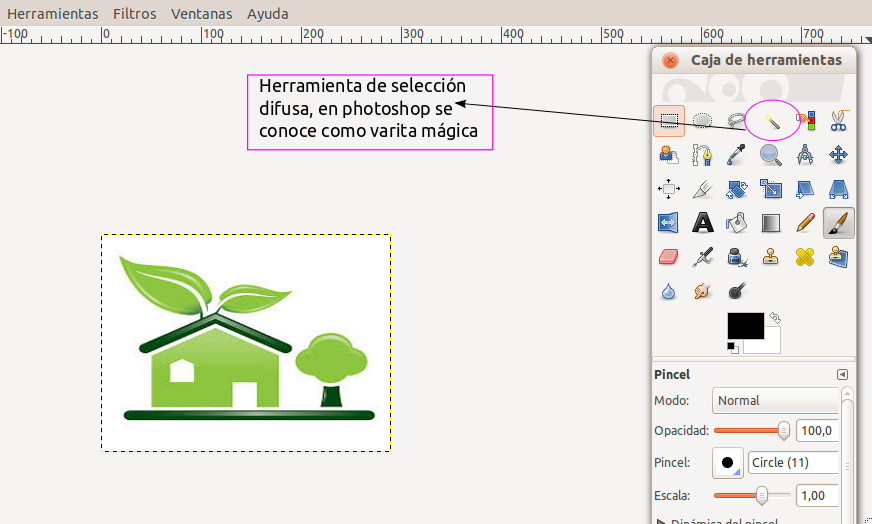Click the Opacidad value field 100,0

[x=817, y=431]
